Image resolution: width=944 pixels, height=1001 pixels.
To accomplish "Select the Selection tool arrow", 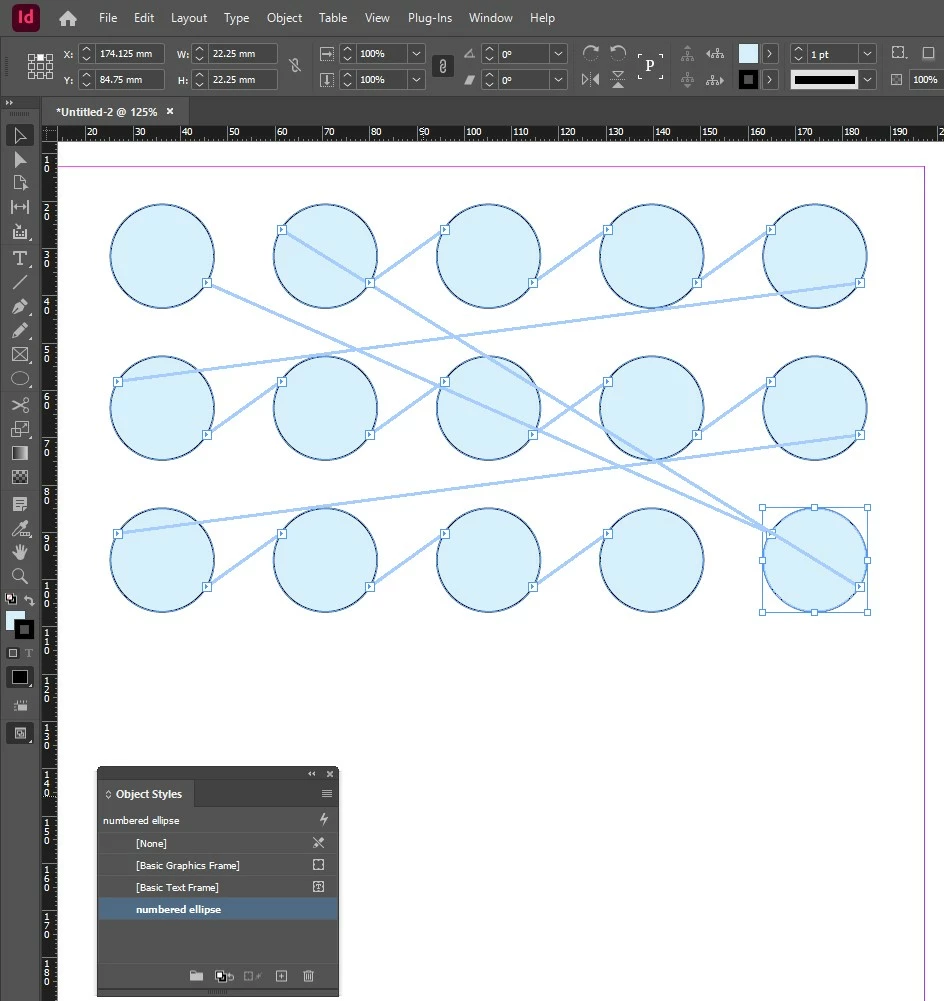I will coord(20,135).
